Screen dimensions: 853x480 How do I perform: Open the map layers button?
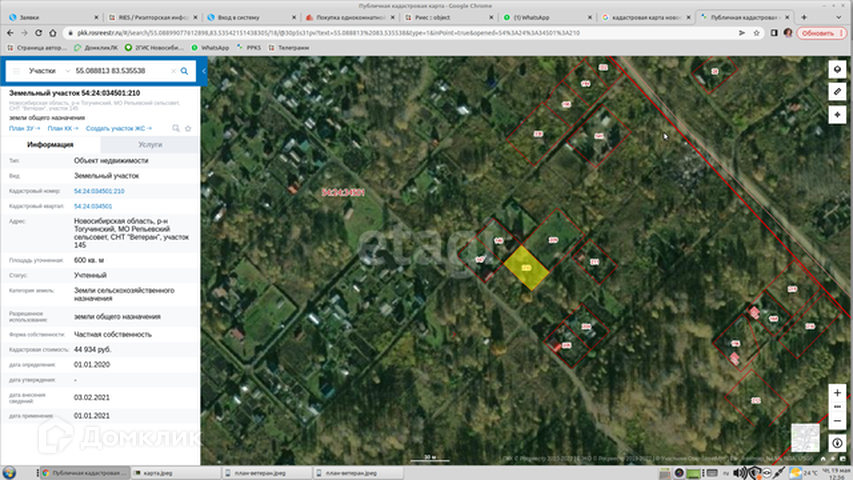pos(837,69)
